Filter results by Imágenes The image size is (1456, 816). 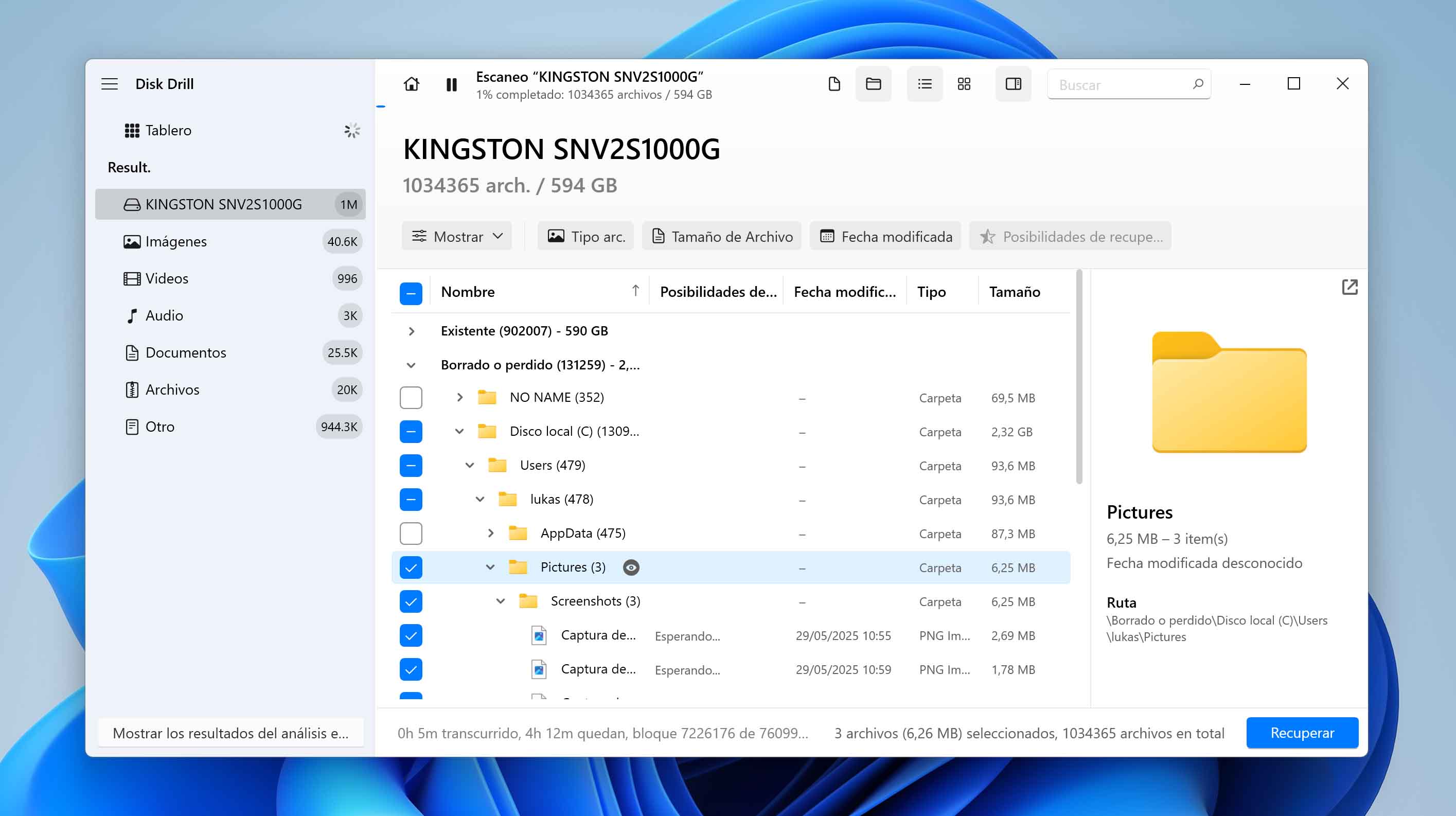point(230,241)
